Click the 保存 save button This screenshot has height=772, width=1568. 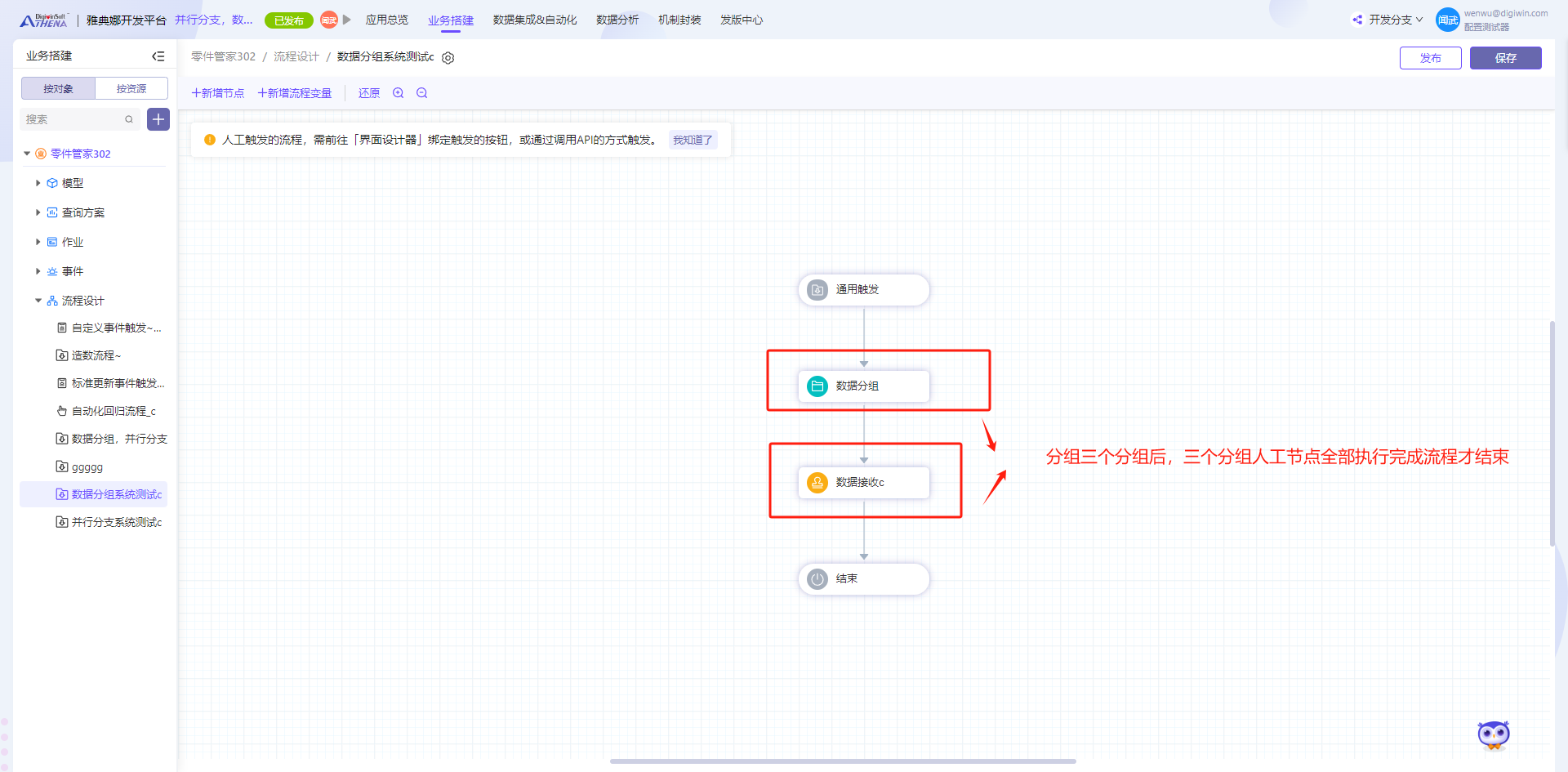(x=1505, y=58)
